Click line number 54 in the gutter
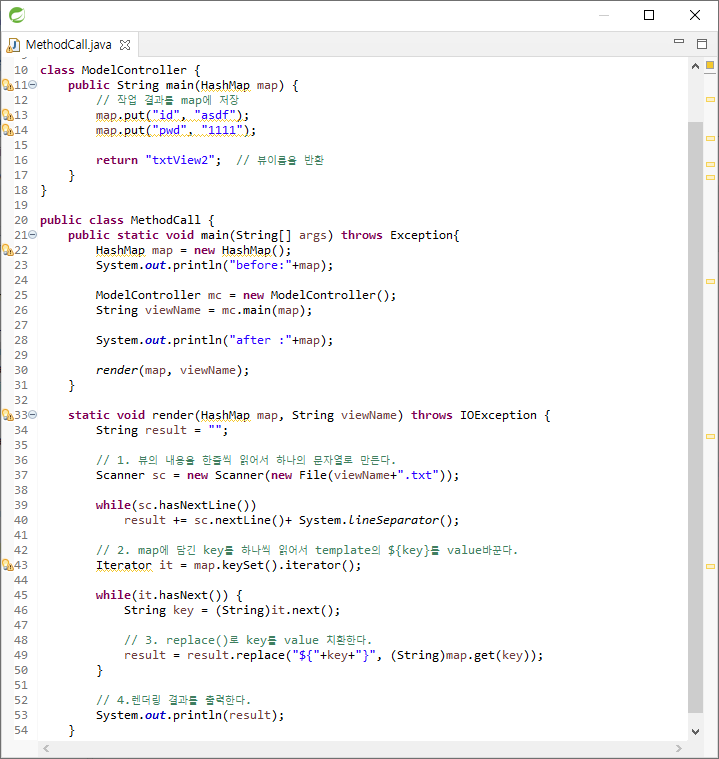 [x=21, y=730]
